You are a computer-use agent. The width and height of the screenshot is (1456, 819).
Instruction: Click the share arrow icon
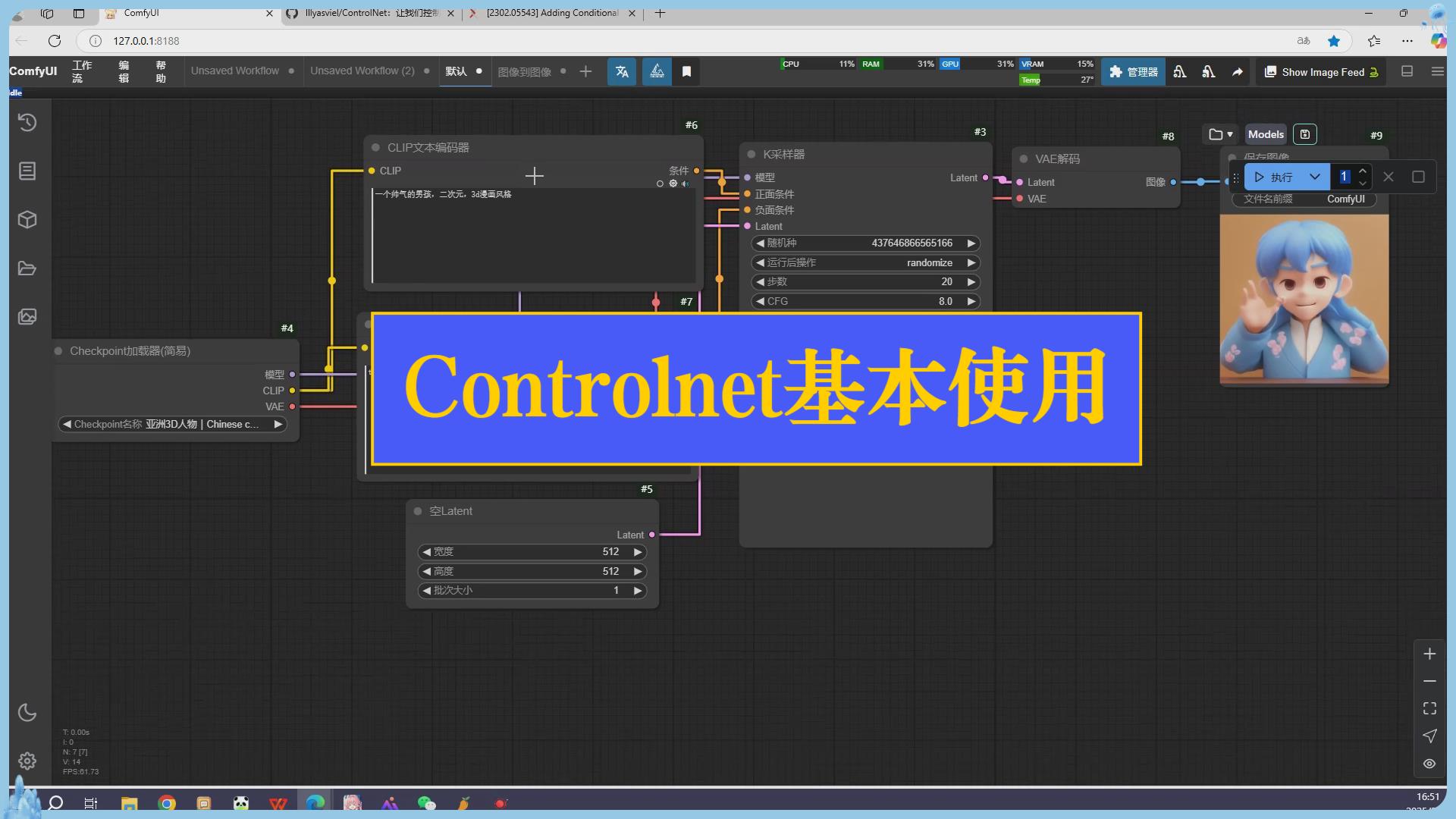[x=1238, y=72]
